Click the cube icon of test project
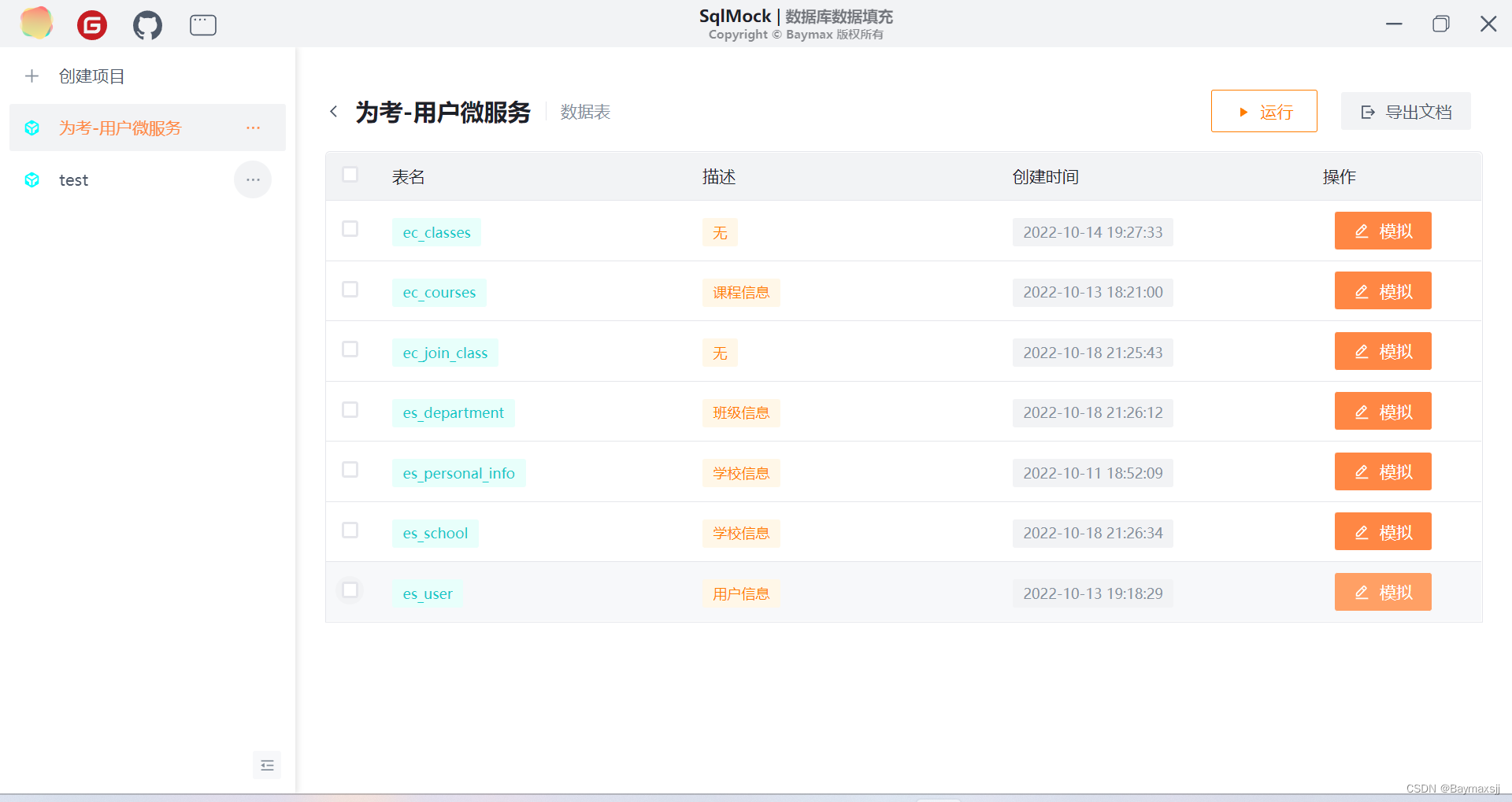 tap(32, 180)
